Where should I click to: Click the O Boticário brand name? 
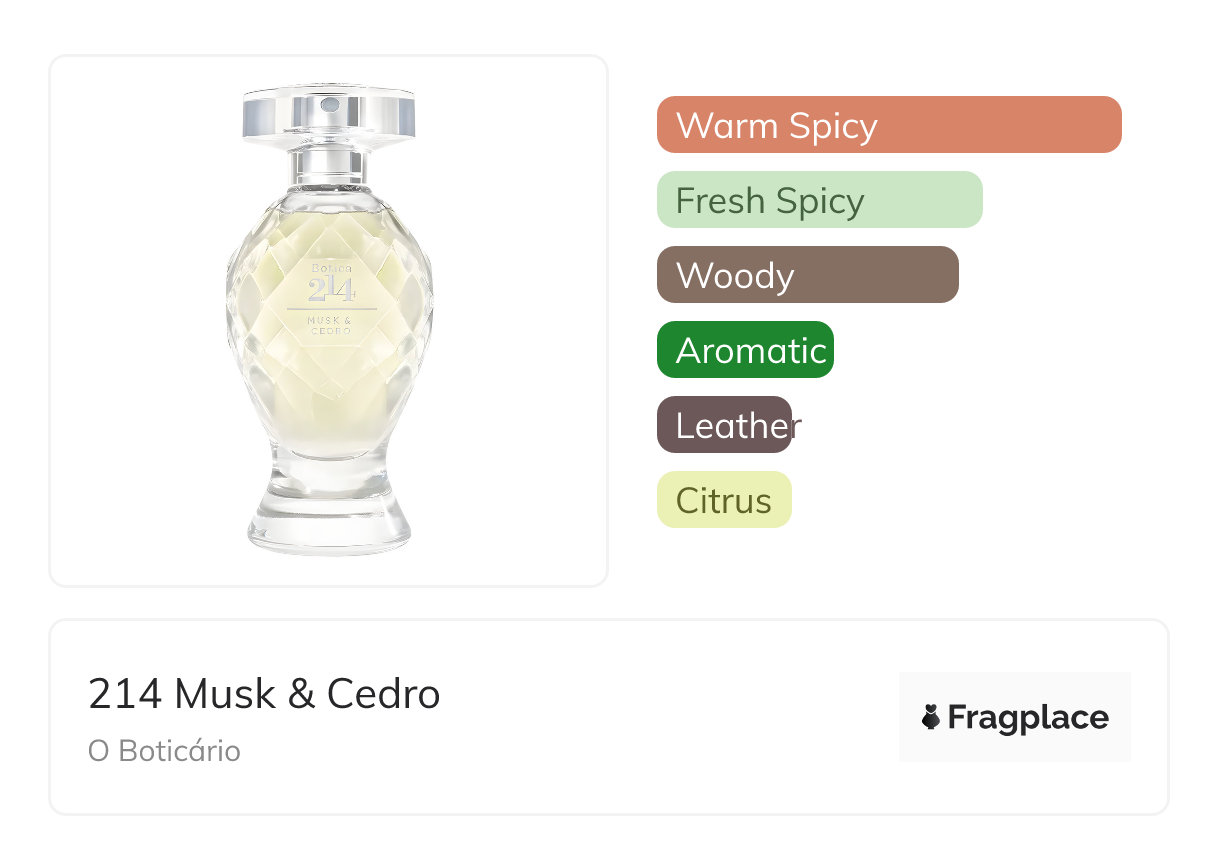point(164,751)
